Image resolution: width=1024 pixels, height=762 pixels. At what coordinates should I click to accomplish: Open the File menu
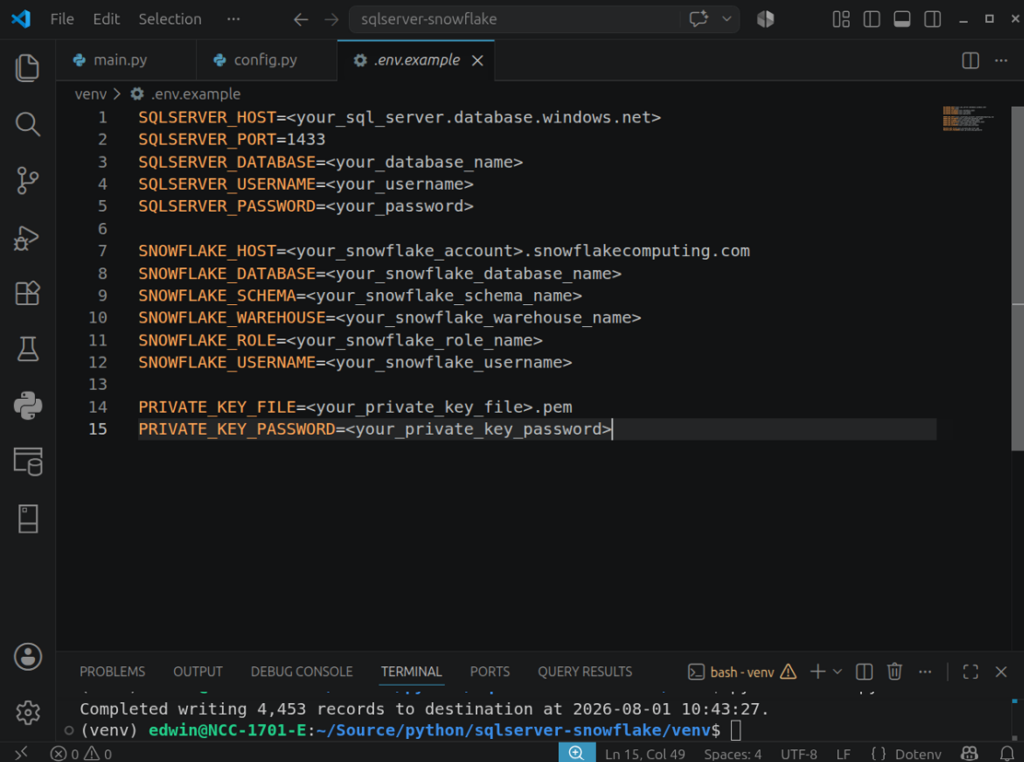click(62, 19)
